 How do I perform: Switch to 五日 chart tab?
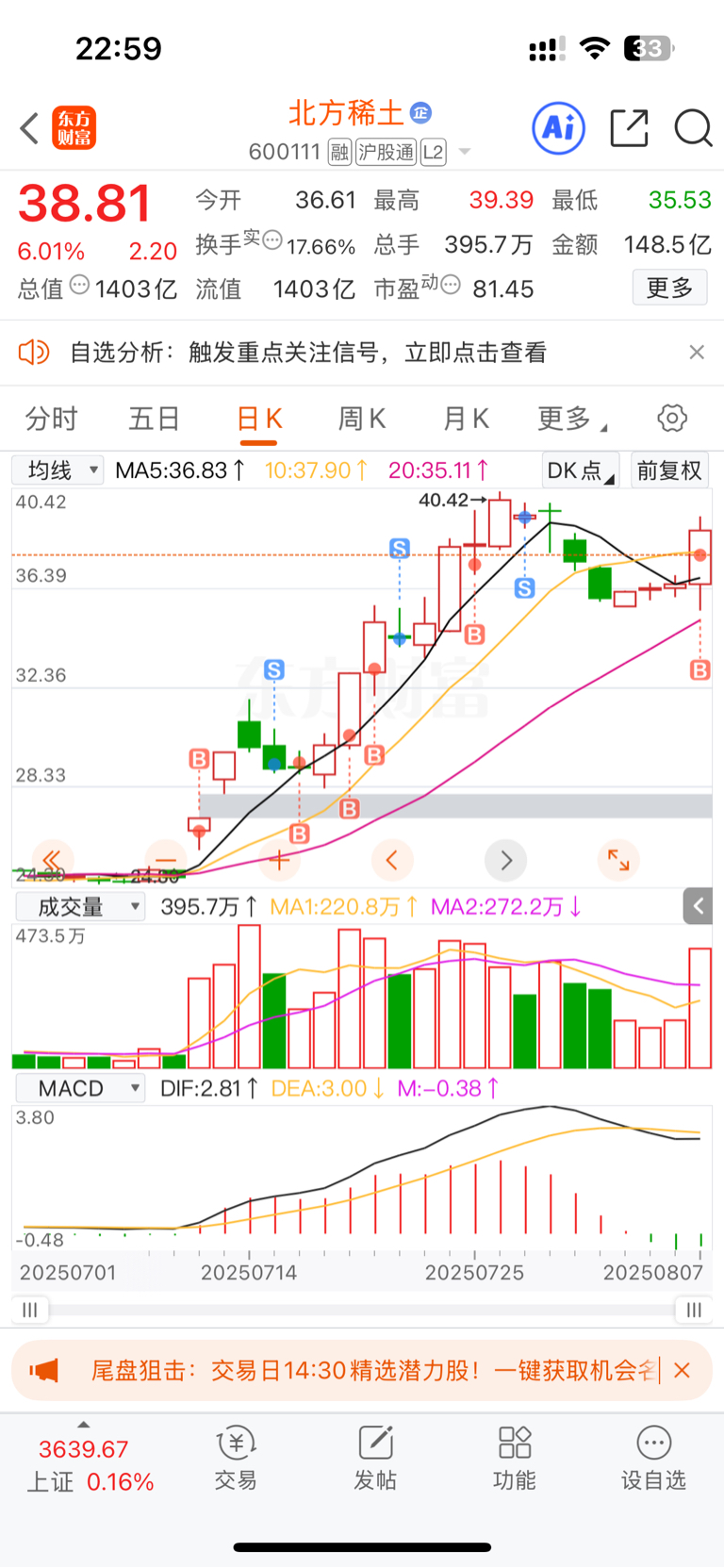(155, 418)
